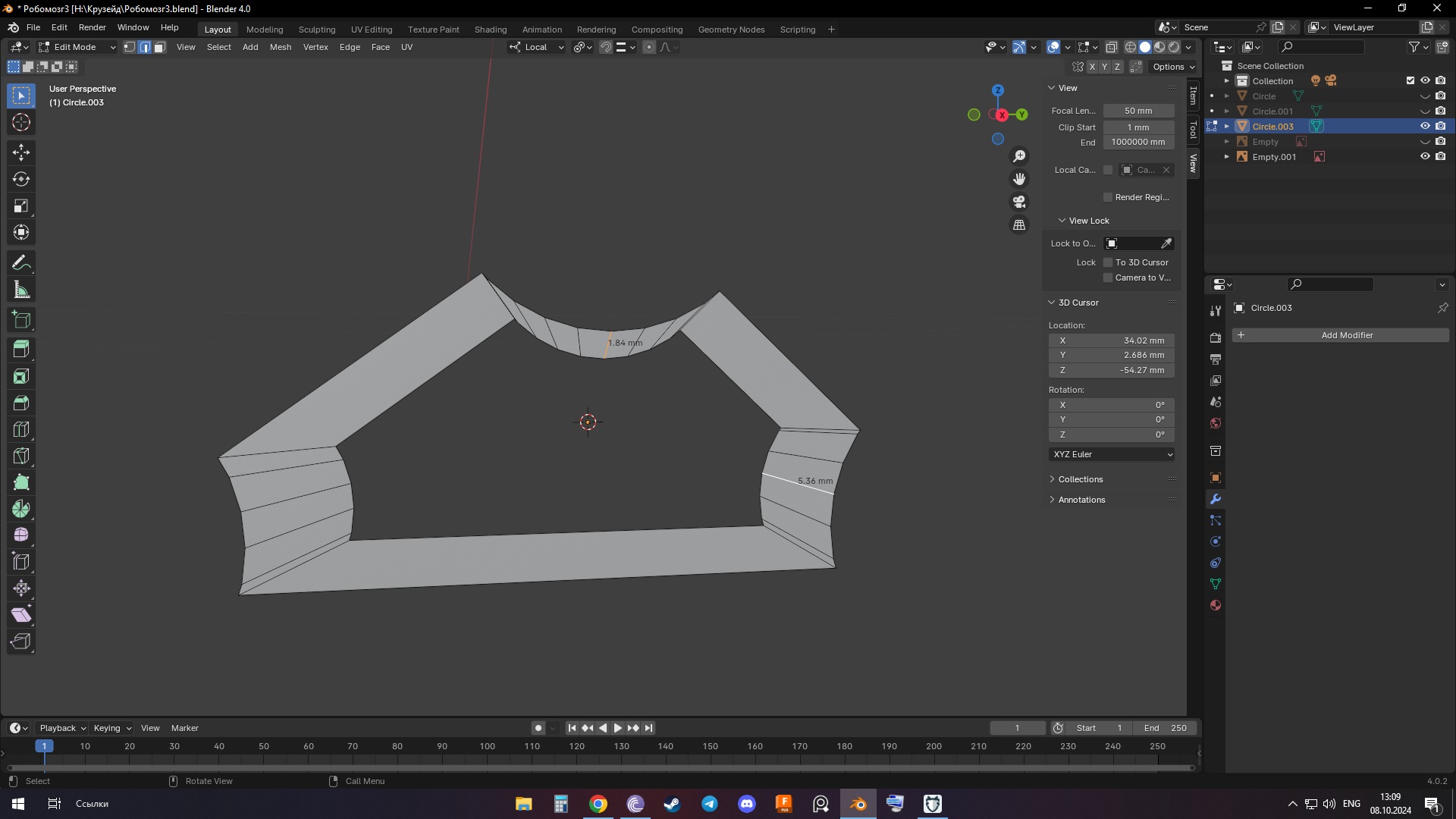Activate the Spin tool
This screenshot has height=819, width=1456.
[x=21, y=509]
